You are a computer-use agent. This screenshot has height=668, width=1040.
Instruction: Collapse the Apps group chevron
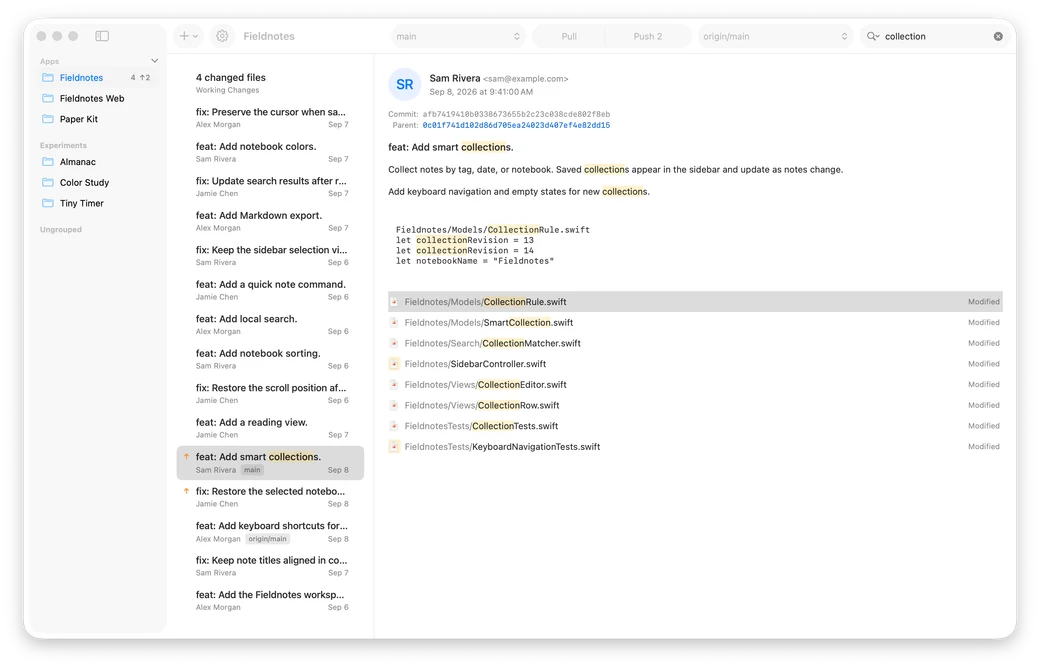[x=155, y=61]
